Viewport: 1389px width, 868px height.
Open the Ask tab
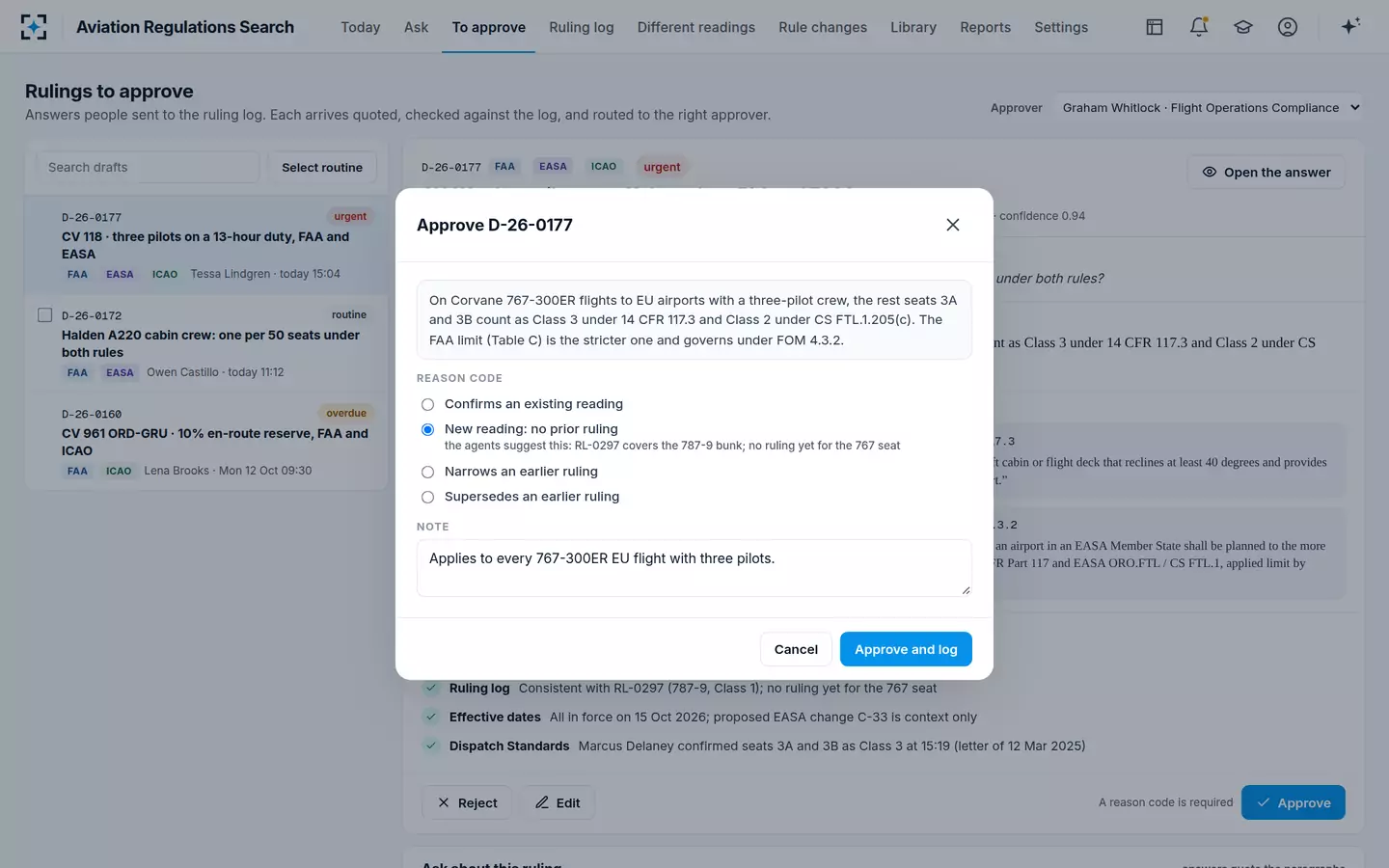(x=417, y=27)
